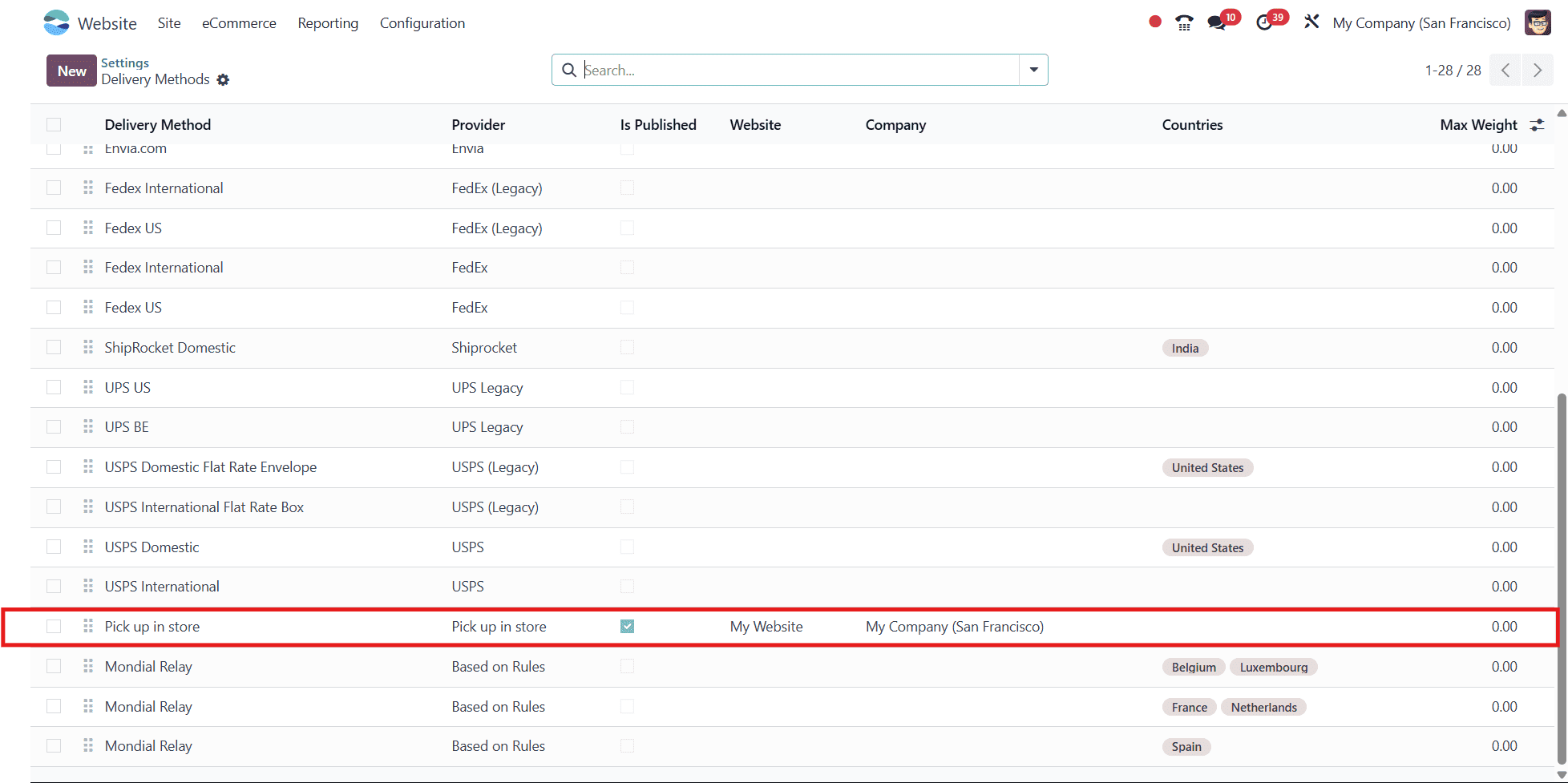Open the Delivery Methods gear actions

pos(223,79)
